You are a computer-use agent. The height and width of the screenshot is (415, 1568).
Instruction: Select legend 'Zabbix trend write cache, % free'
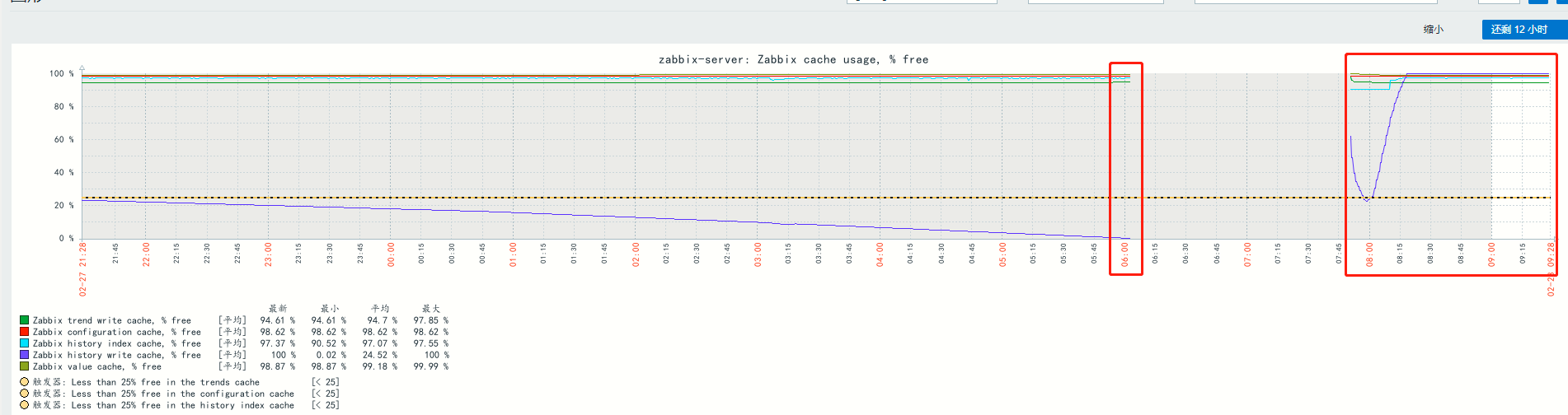(x=112, y=320)
